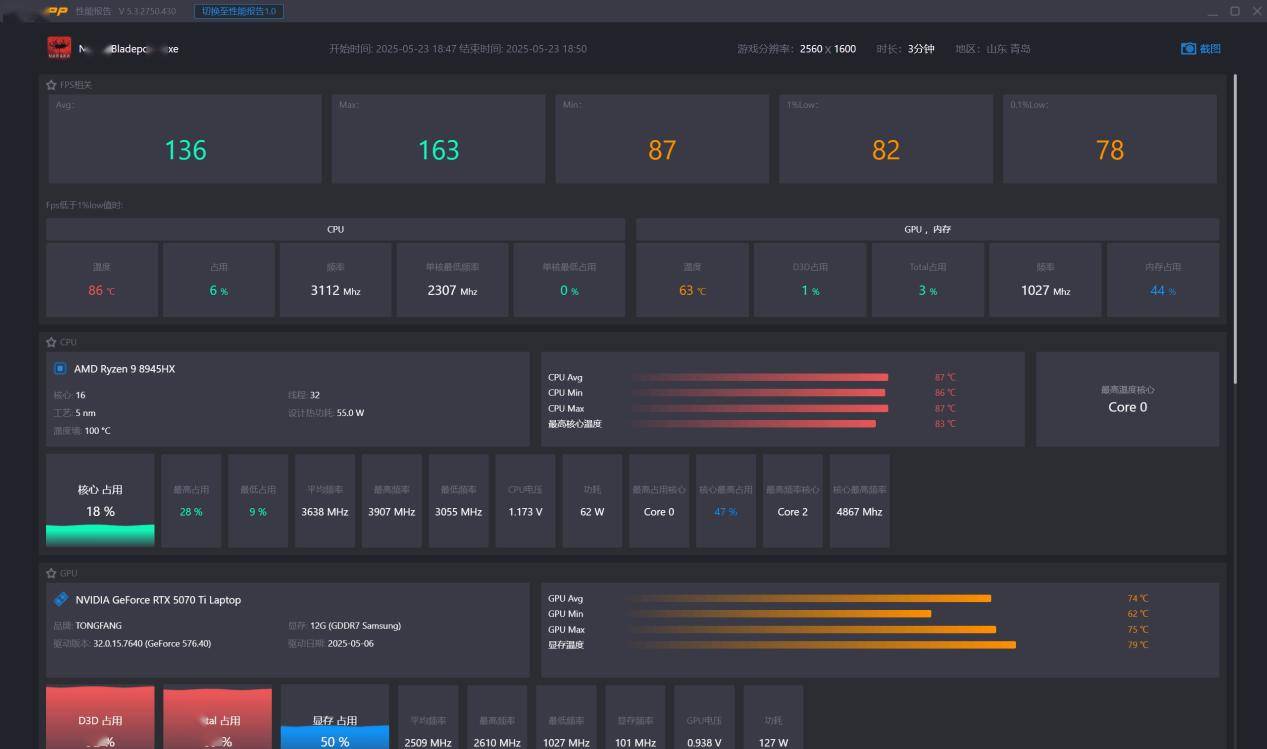Viewport: 1267px width, 749px height.
Task: Click the orange app logo in title bar
Action: click(56, 11)
